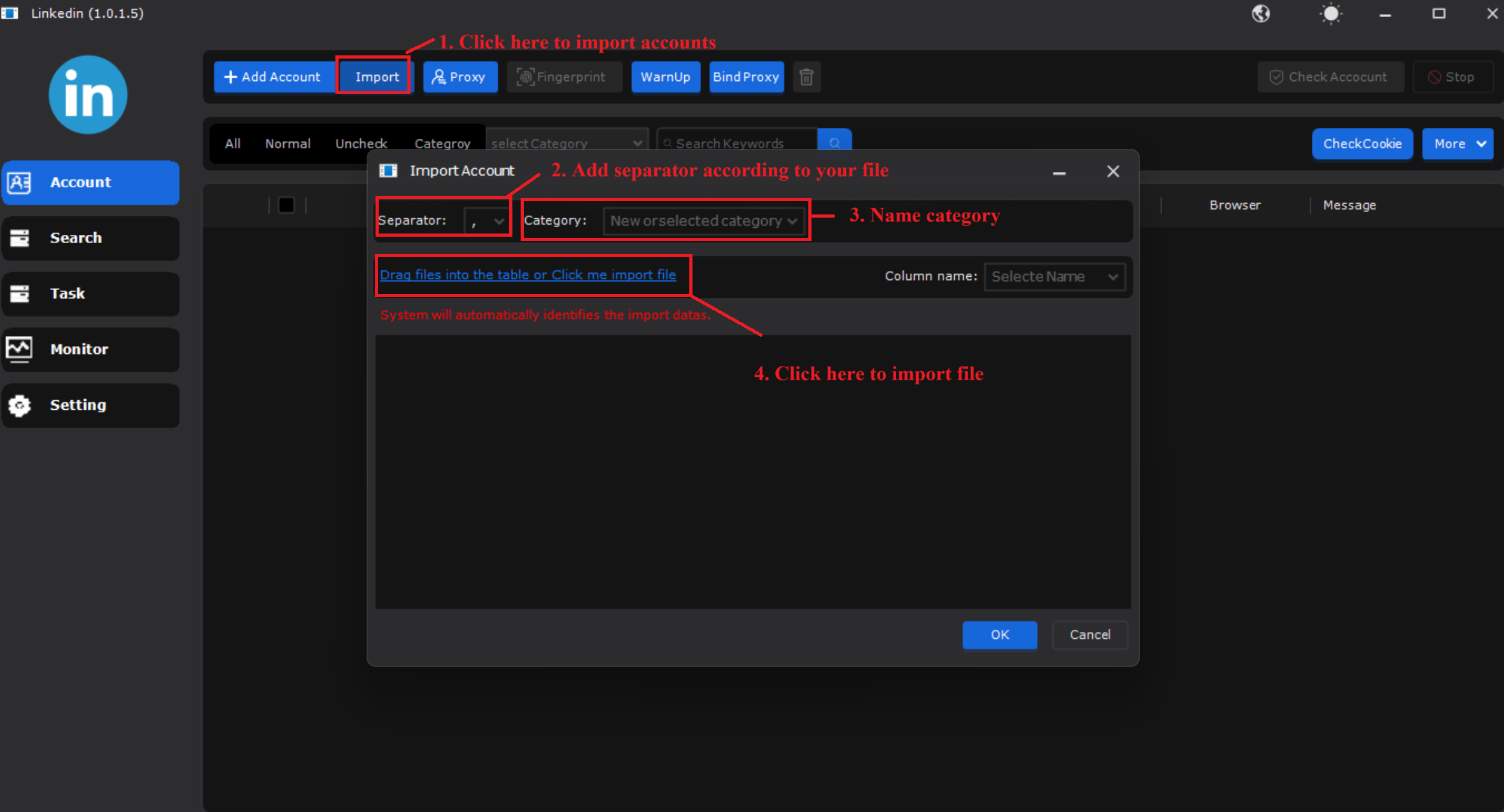This screenshot has height=812, width=1504.
Task: Click the Task sidebar icon
Action: pyautogui.click(x=19, y=293)
